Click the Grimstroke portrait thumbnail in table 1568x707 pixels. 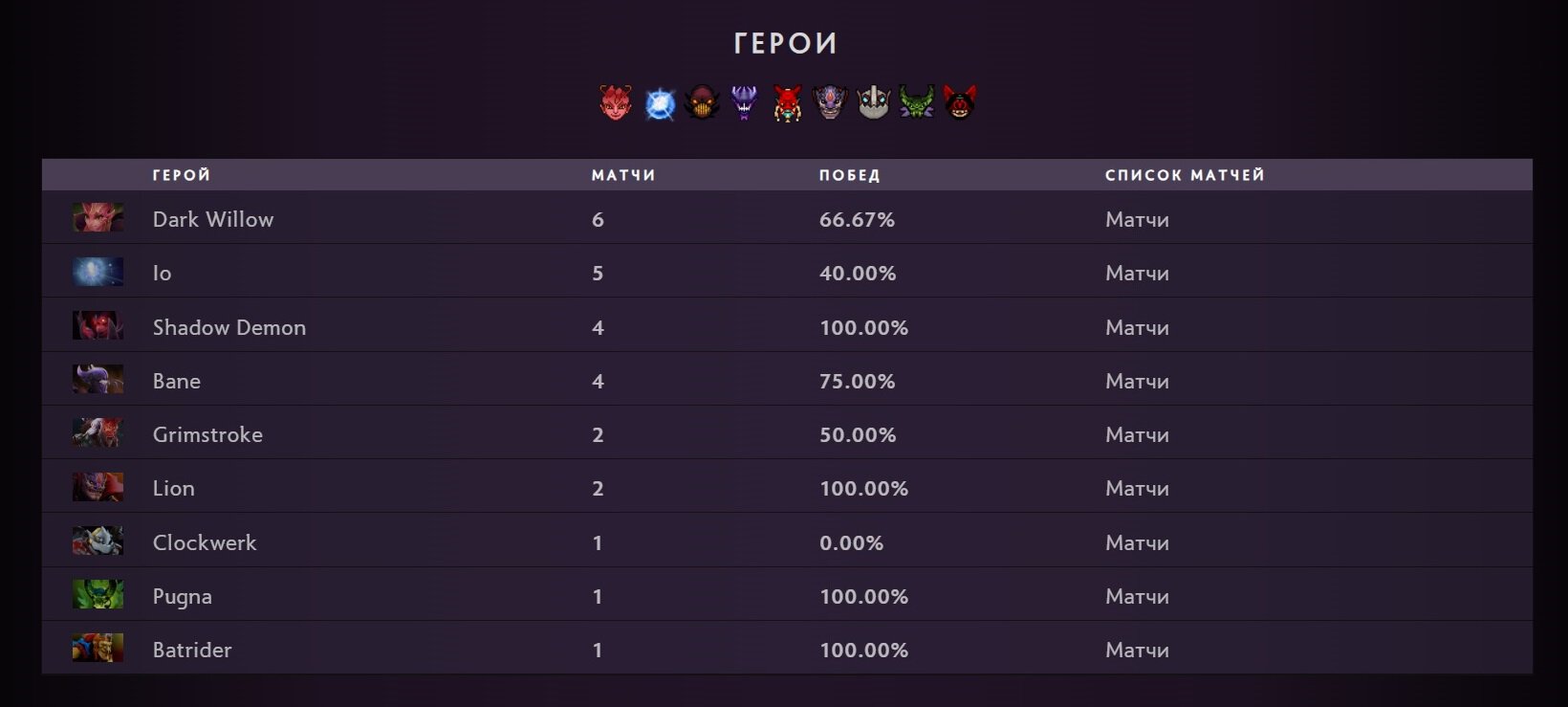pos(98,432)
